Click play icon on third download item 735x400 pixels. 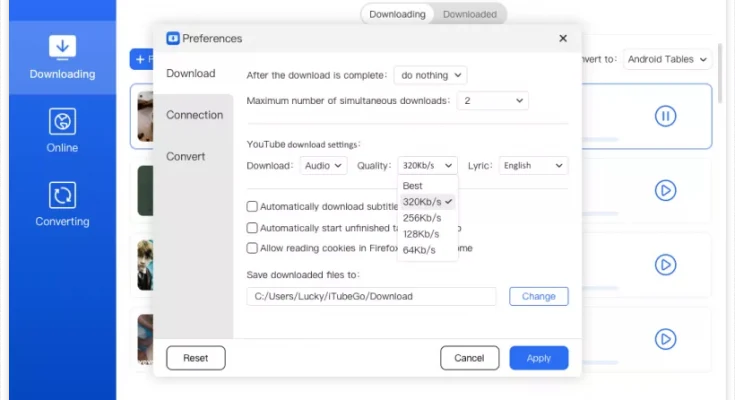(665, 264)
